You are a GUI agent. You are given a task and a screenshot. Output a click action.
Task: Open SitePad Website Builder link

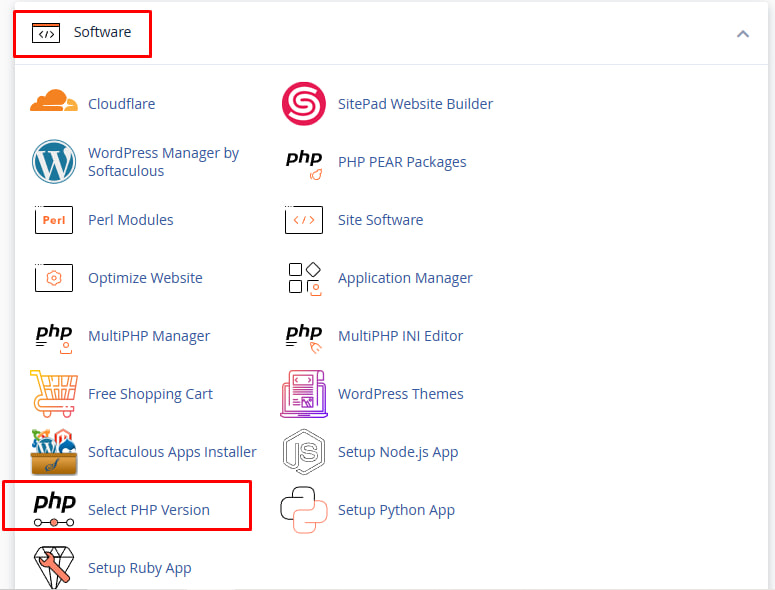(415, 104)
